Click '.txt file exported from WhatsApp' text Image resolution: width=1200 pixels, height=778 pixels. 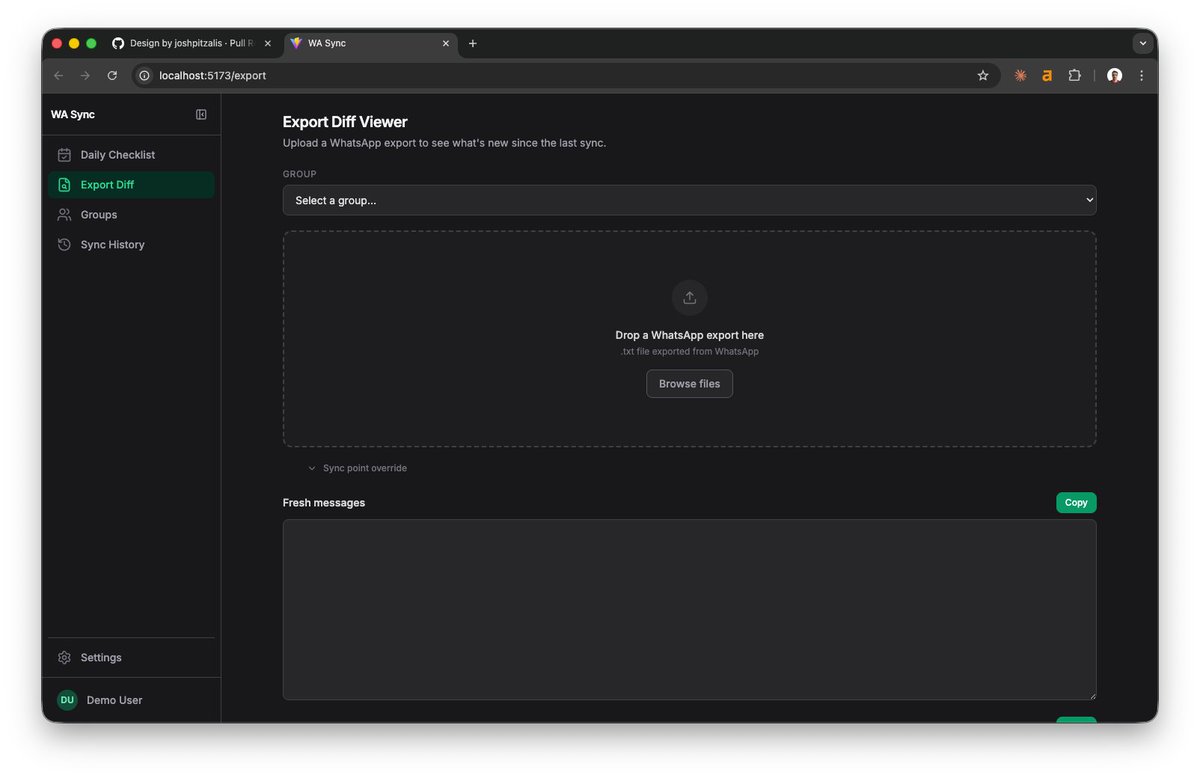690,352
